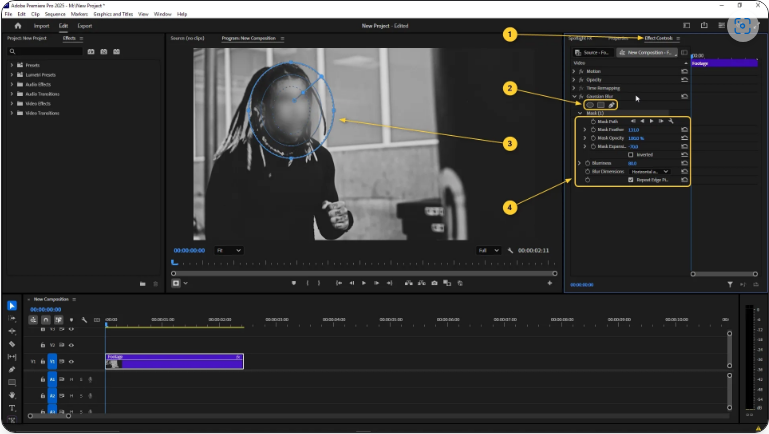Image resolution: width=769 pixels, height=434 pixels.
Task: Open the Full playback resolution dropdown
Action: tap(488, 250)
